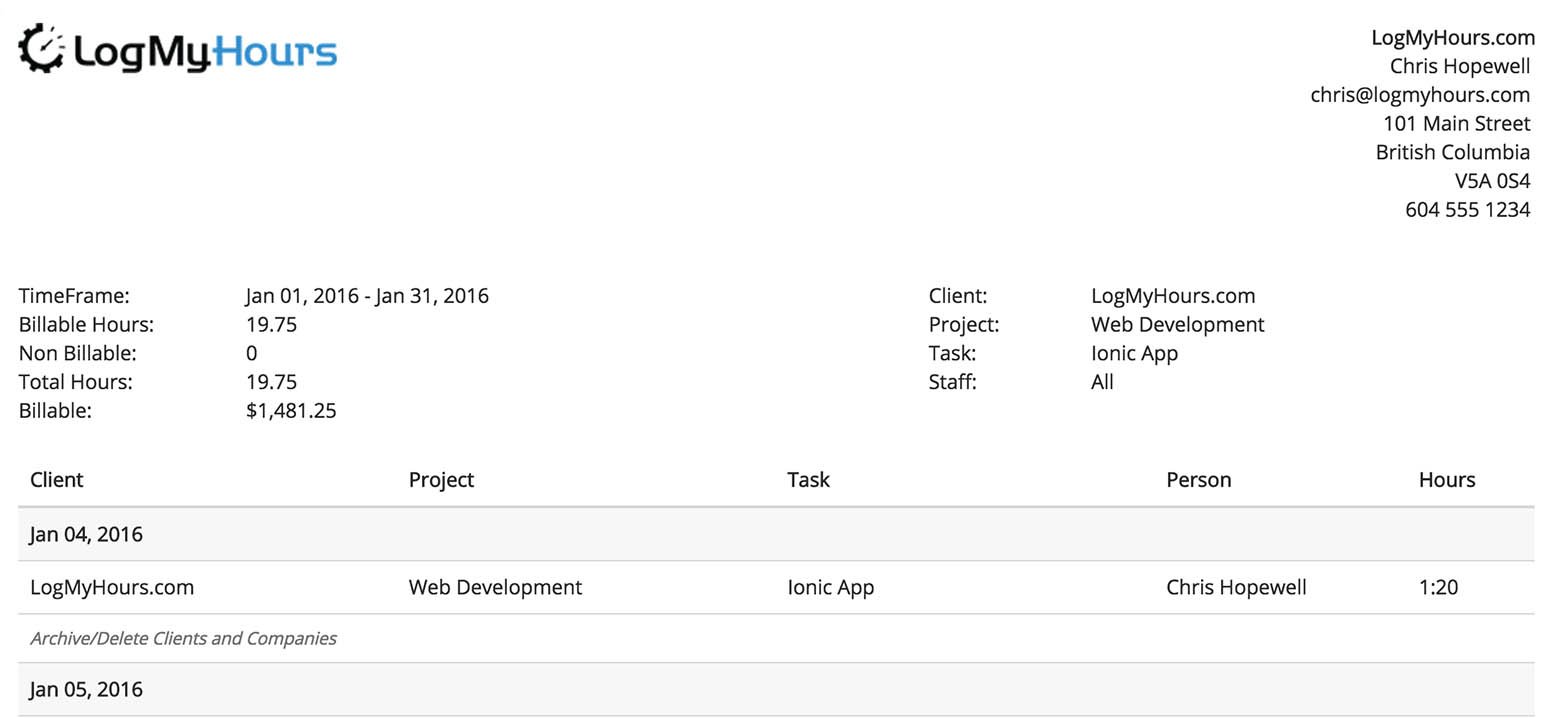This screenshot has height=718, width=1557.
Task: Select the Project column header
Action: (x=441, y=480)
